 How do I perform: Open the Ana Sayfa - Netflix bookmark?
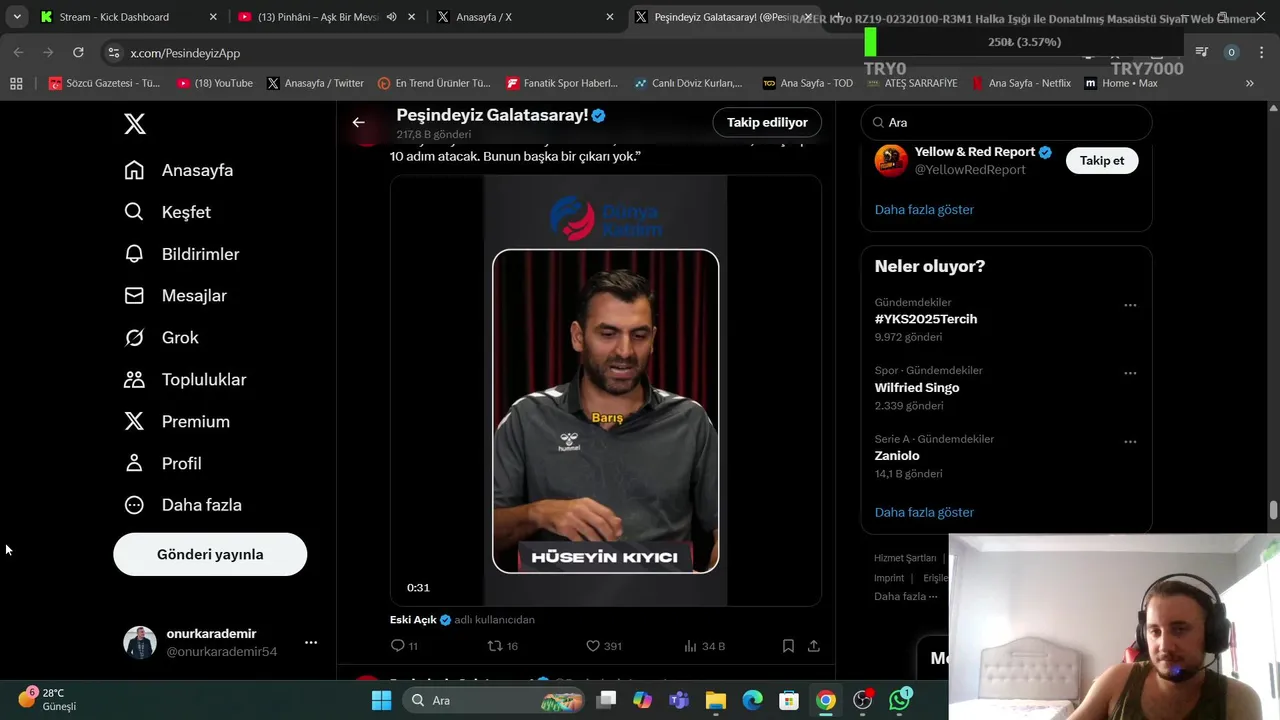[x=1021, y=83]
